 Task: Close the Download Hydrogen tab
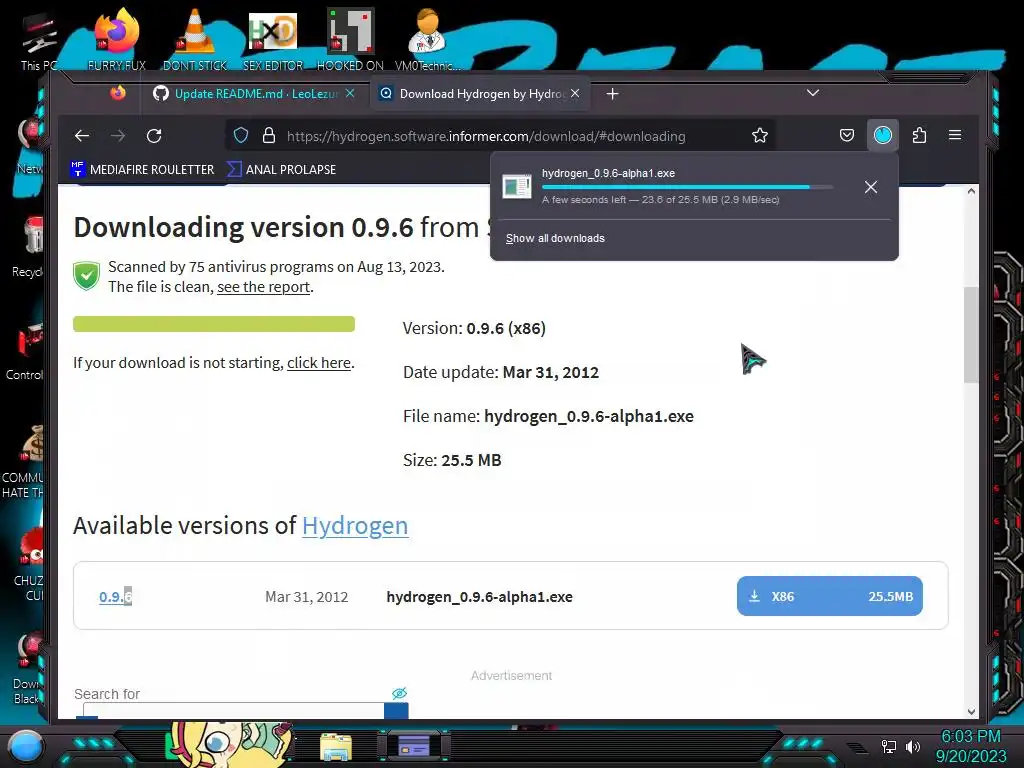click(x=575, y=93)
